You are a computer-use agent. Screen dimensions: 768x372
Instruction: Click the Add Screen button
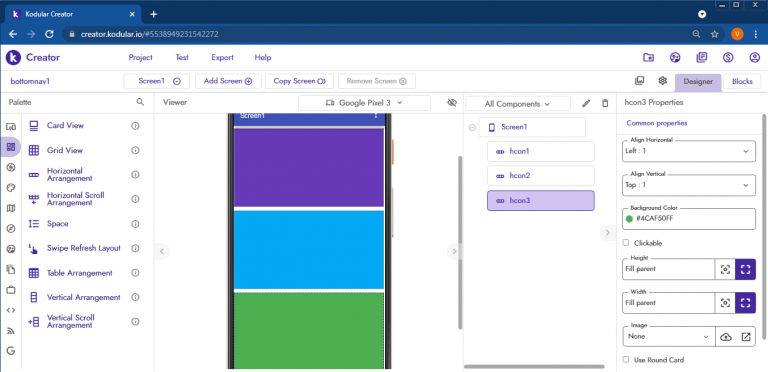[228, 81]
